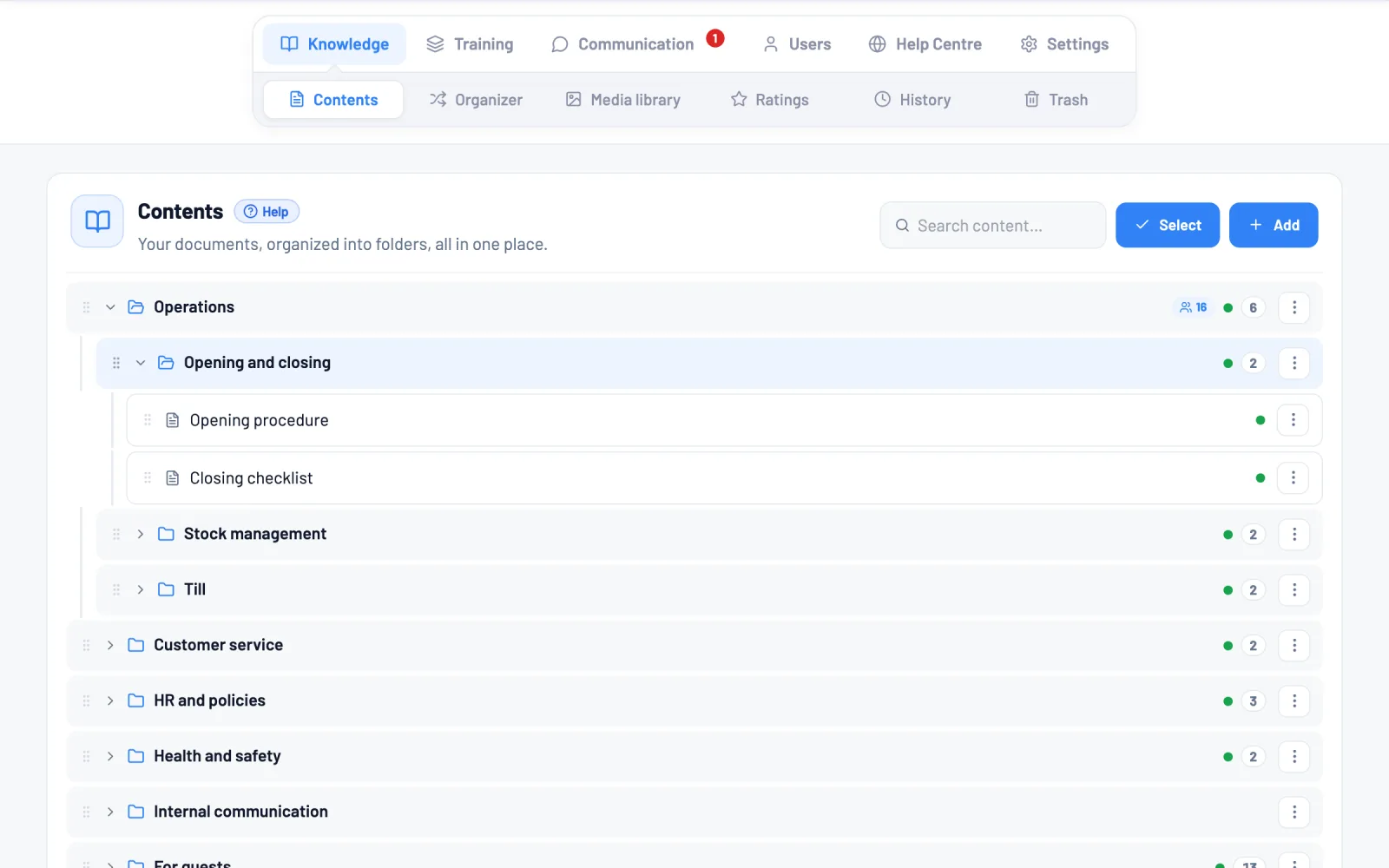
Task: Grab the Till row drag handle
Action: tap(116, 589)
